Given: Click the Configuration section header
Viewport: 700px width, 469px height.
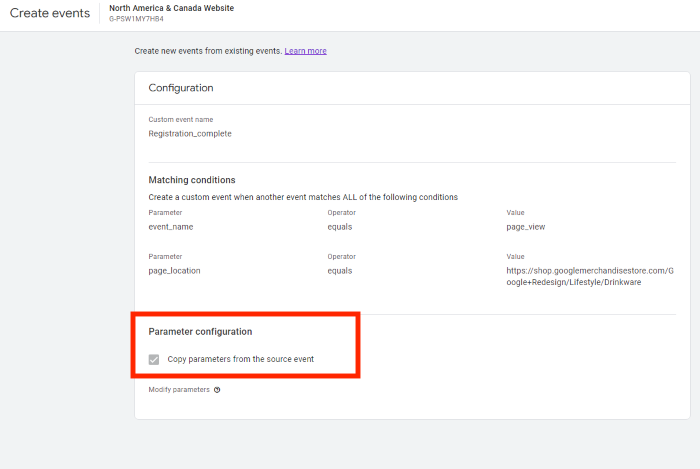Looking at the screenshot, I should point(181,88).
